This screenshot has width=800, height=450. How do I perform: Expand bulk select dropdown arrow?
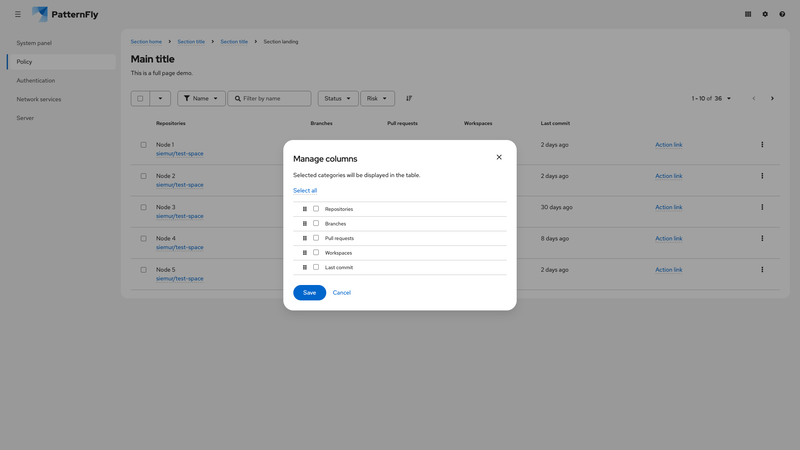(160, 98)
